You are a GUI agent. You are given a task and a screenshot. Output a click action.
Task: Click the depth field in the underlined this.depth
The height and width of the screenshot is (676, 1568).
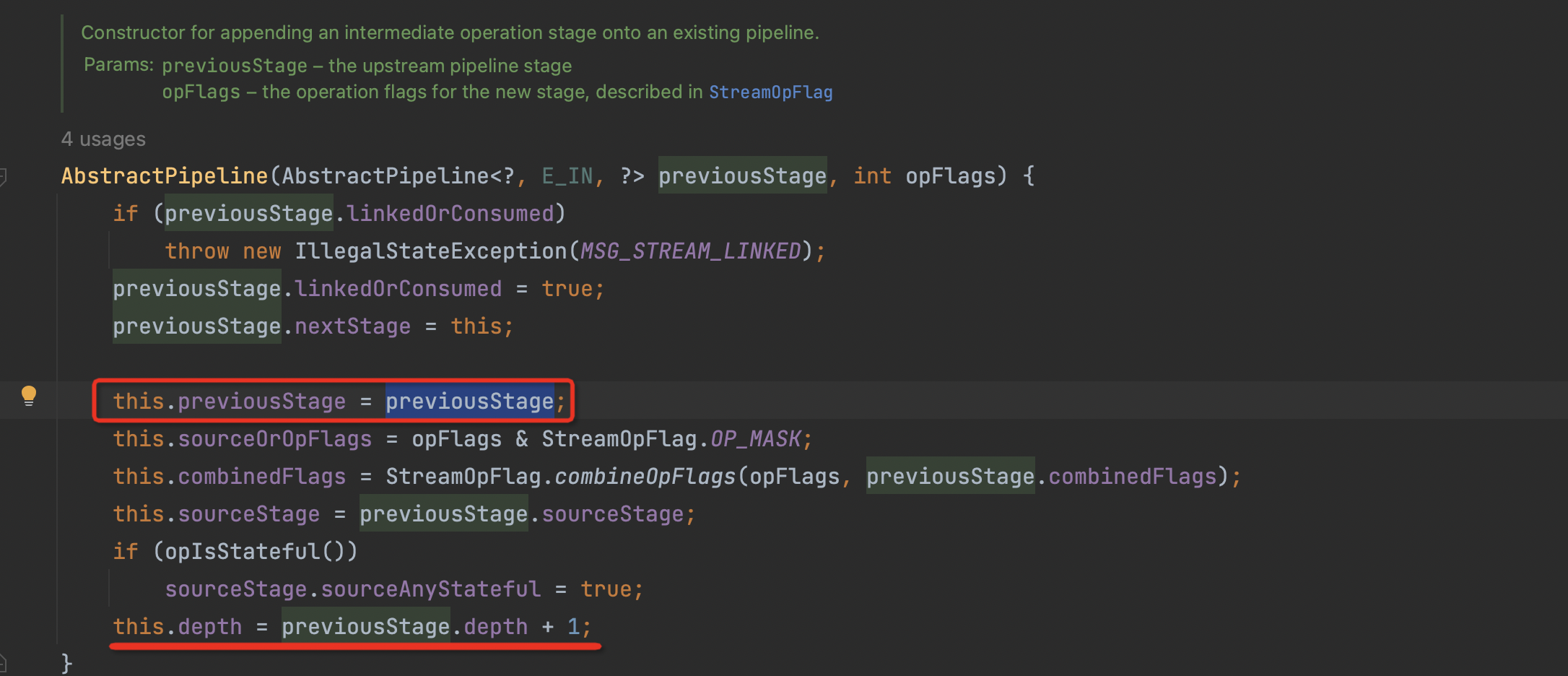tap(209, 627)
